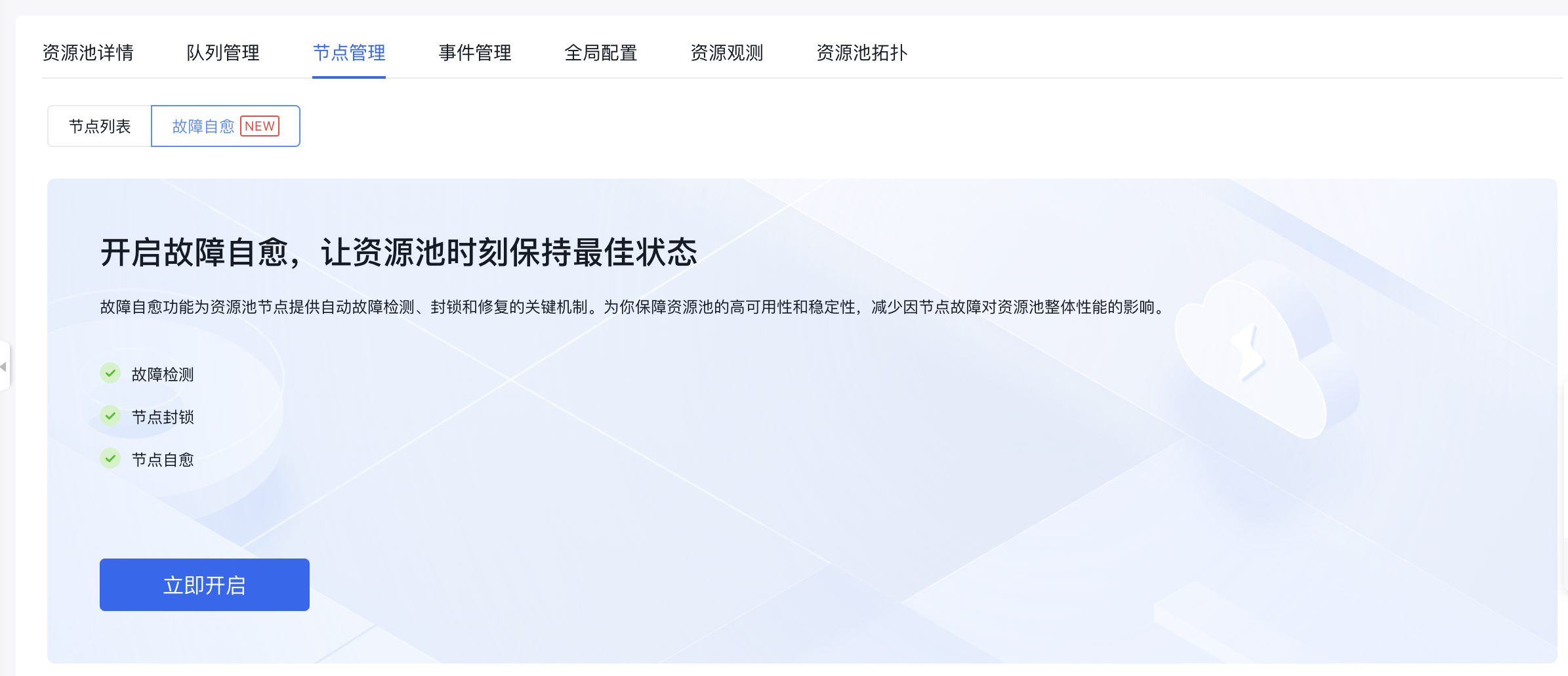Image resolution: width=1568 pixels, height=676 pixels.
Task: Click the green check beside 故障检测
Action: tap(110, 373)
